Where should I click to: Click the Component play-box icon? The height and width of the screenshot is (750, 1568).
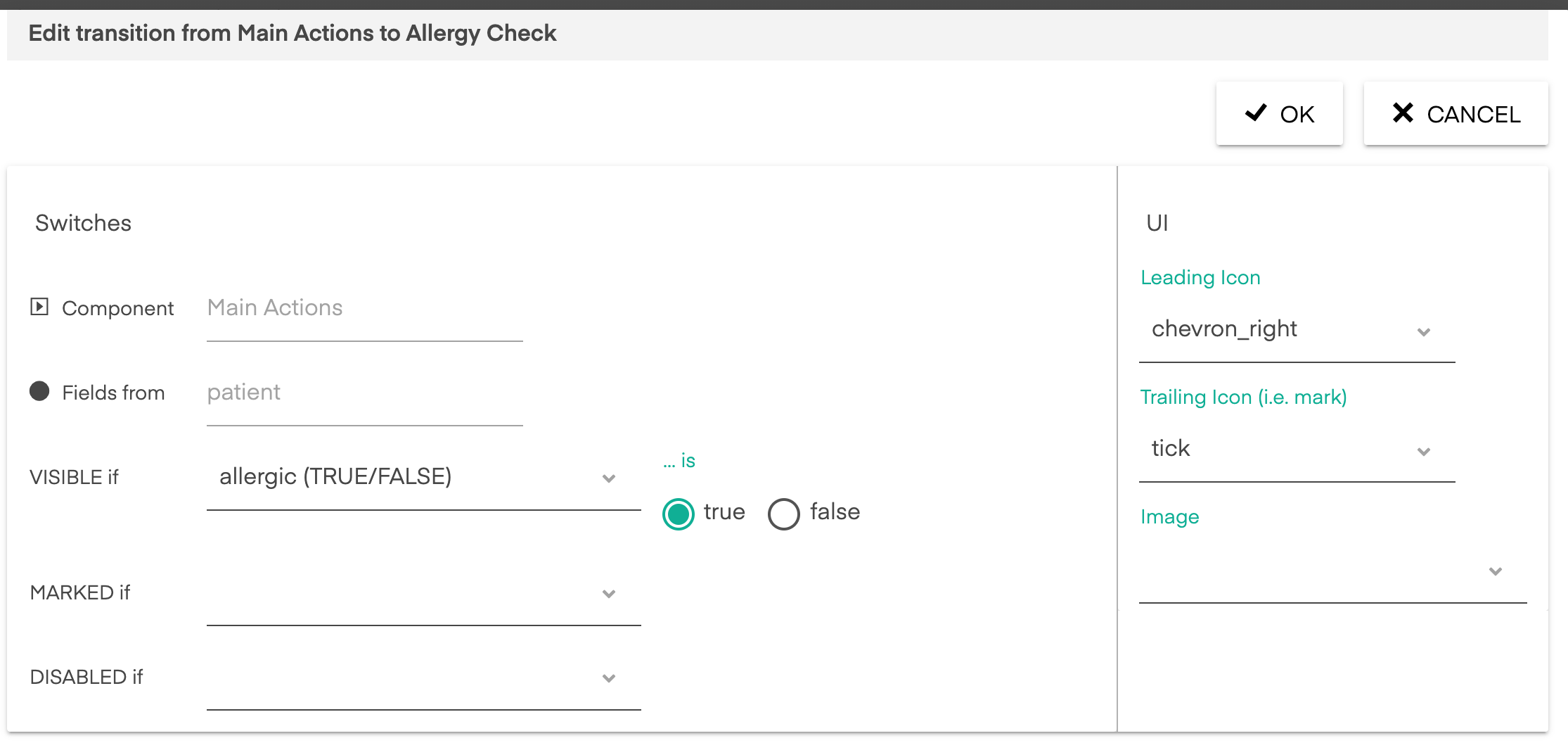click(x=39, y=307)
